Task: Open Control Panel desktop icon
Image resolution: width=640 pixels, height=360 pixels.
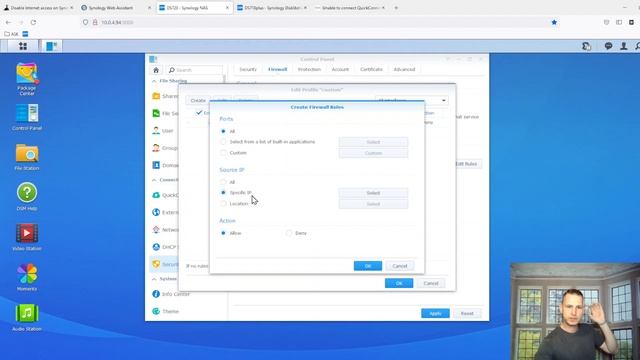Action: 27,117
